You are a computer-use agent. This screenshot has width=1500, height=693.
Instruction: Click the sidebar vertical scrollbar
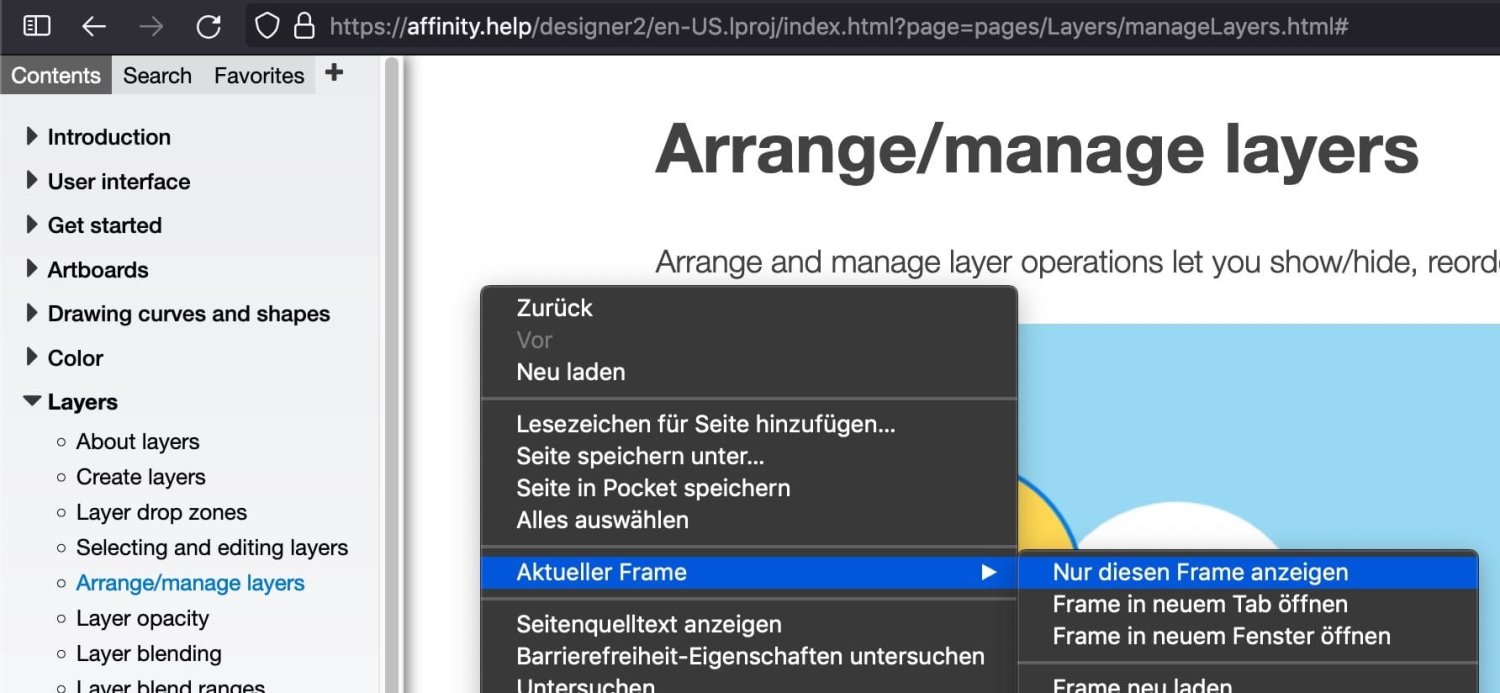click(x=392, y=375)
